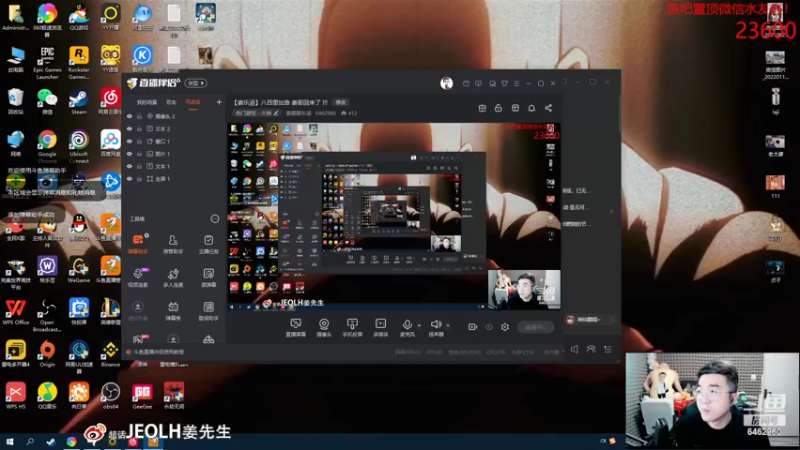Click the list icon at bottom-right corner of the app
The height and width of the screenshot is (450, 800).
pos(608,349)
